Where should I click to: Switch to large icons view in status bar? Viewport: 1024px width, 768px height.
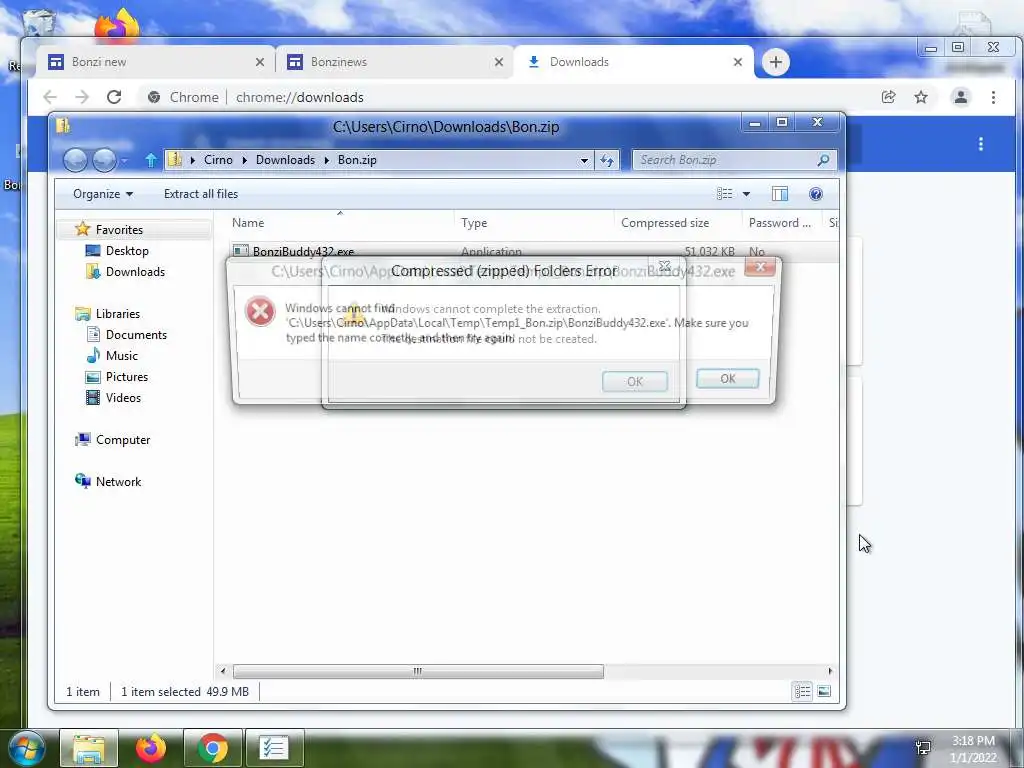click(824, 691)
